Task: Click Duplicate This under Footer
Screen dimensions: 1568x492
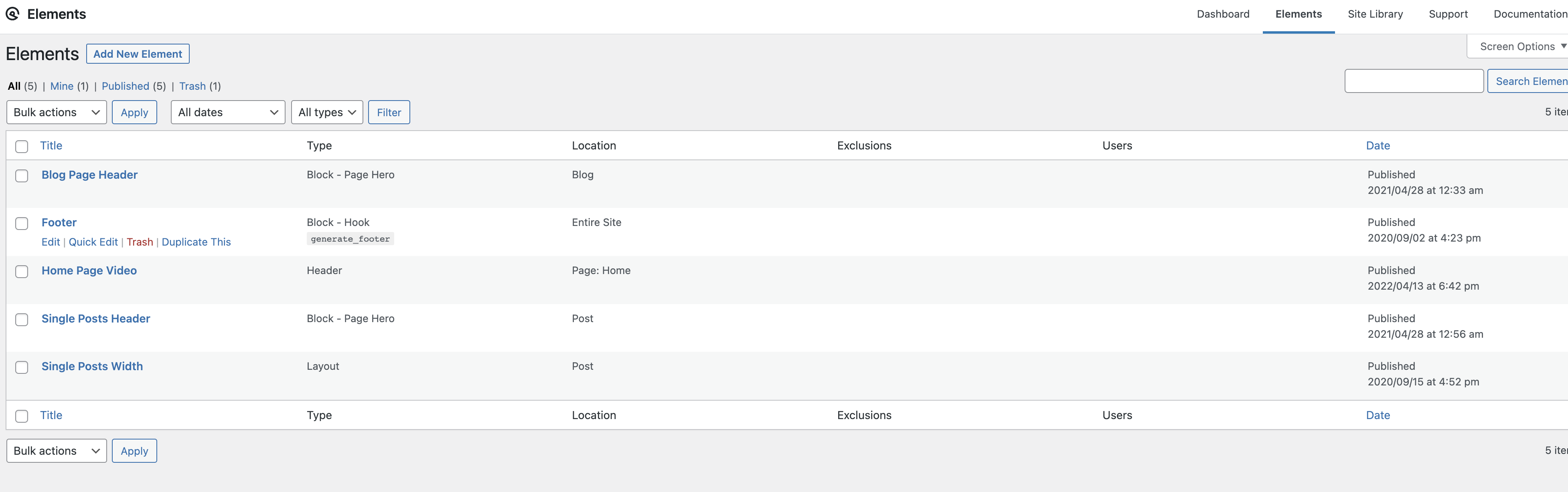Action: pyautogui.click(x=196, y=242)
